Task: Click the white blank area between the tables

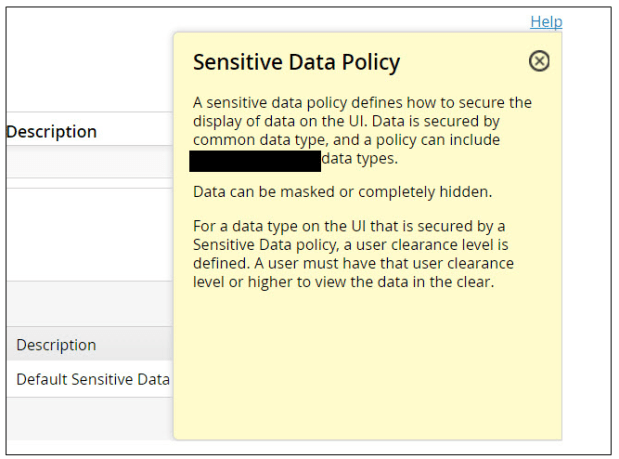Action: tap(90, 233)
